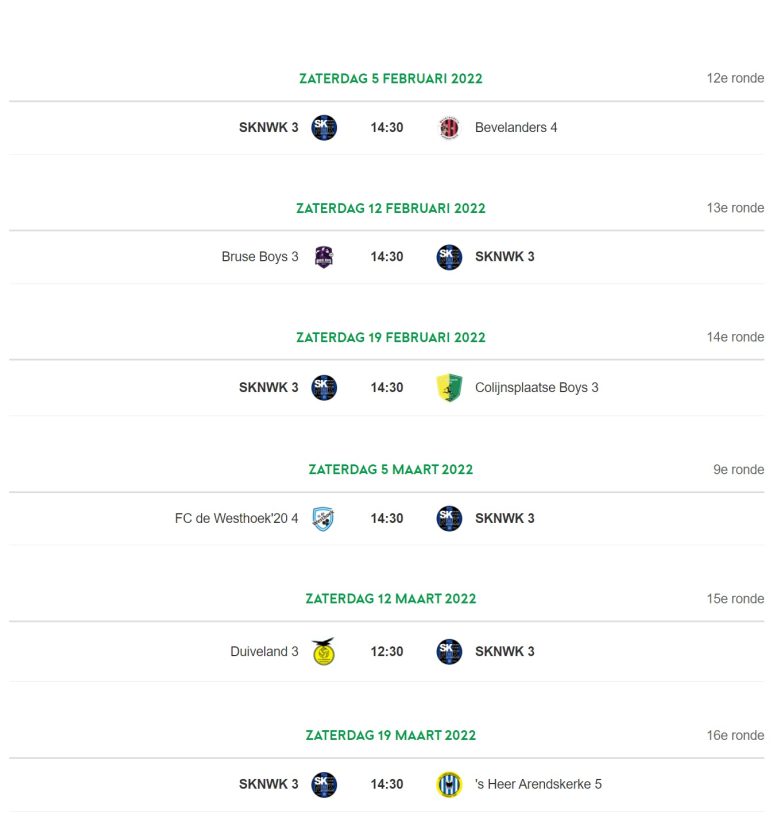Open the Bevelanders 4 team name
This screenshot has width=777, height=822.
click(516, 127)
